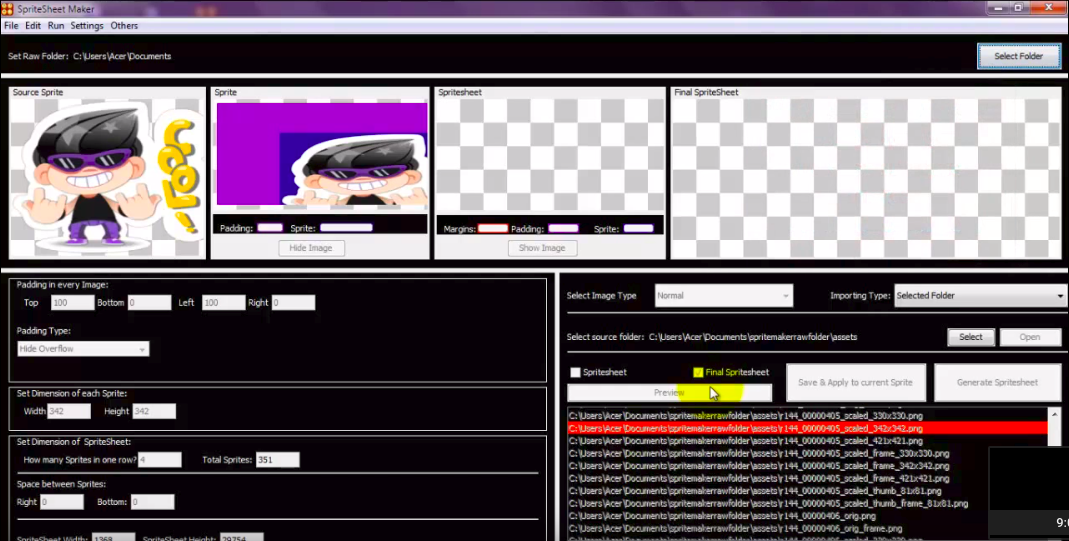Click the red Margins color swatch
Image resolution: width=1069 pixels, height=541 pixels.
click(x=493, y=229)
